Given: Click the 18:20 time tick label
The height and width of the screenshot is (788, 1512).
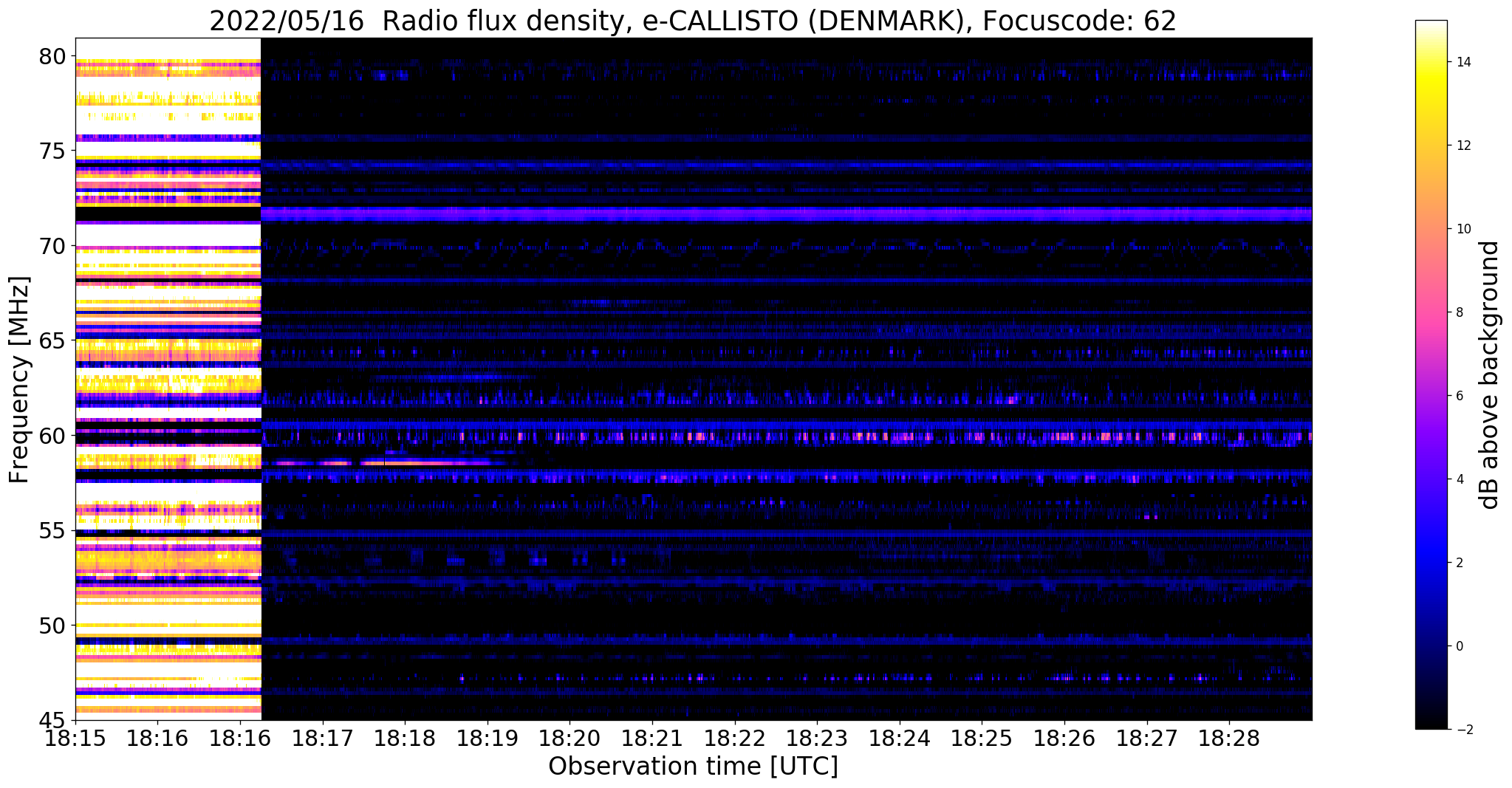Looking at the screenshot, I should (x=569, y=739).
